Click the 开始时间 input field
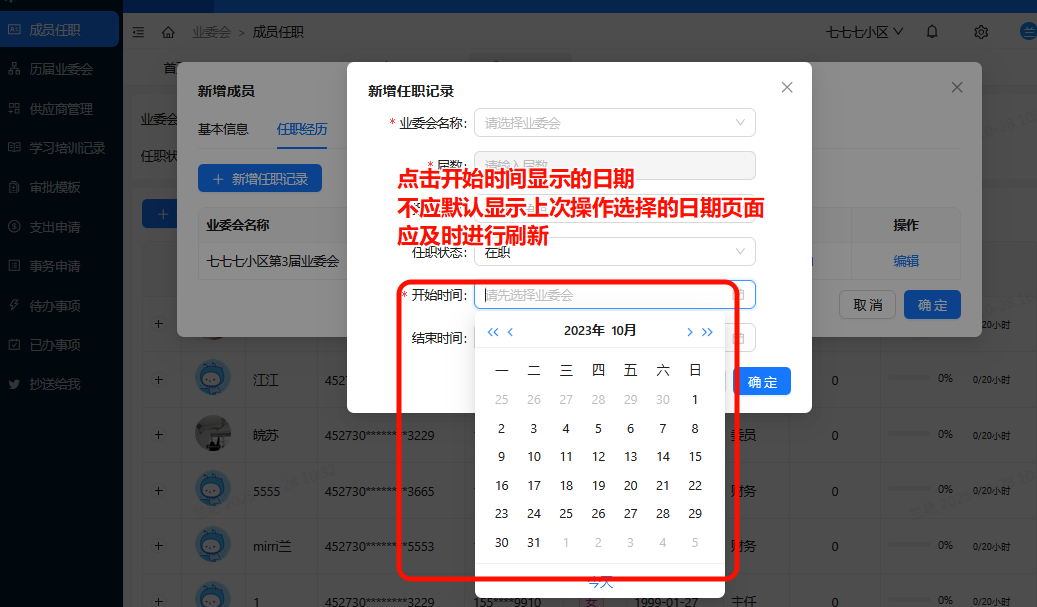 (x=606, y=295)
